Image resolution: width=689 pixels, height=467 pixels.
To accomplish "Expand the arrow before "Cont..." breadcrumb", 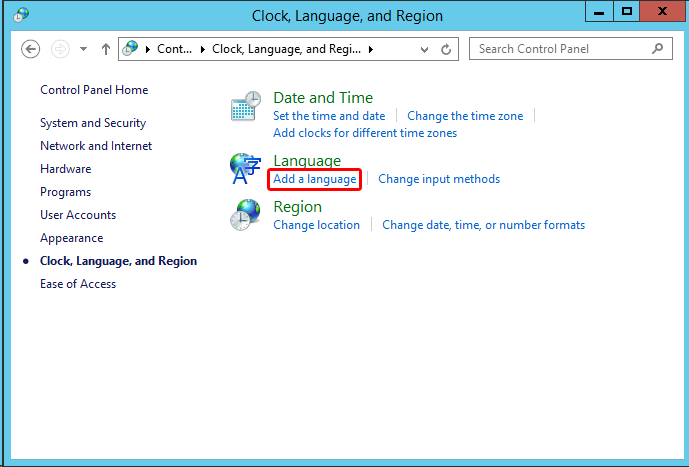I will 148,49.
